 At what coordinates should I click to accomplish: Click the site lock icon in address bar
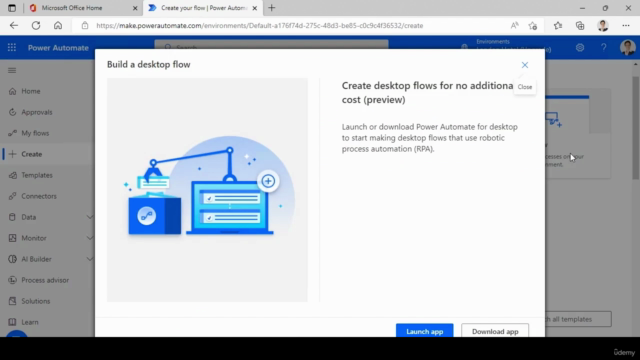tap(84, 25)
